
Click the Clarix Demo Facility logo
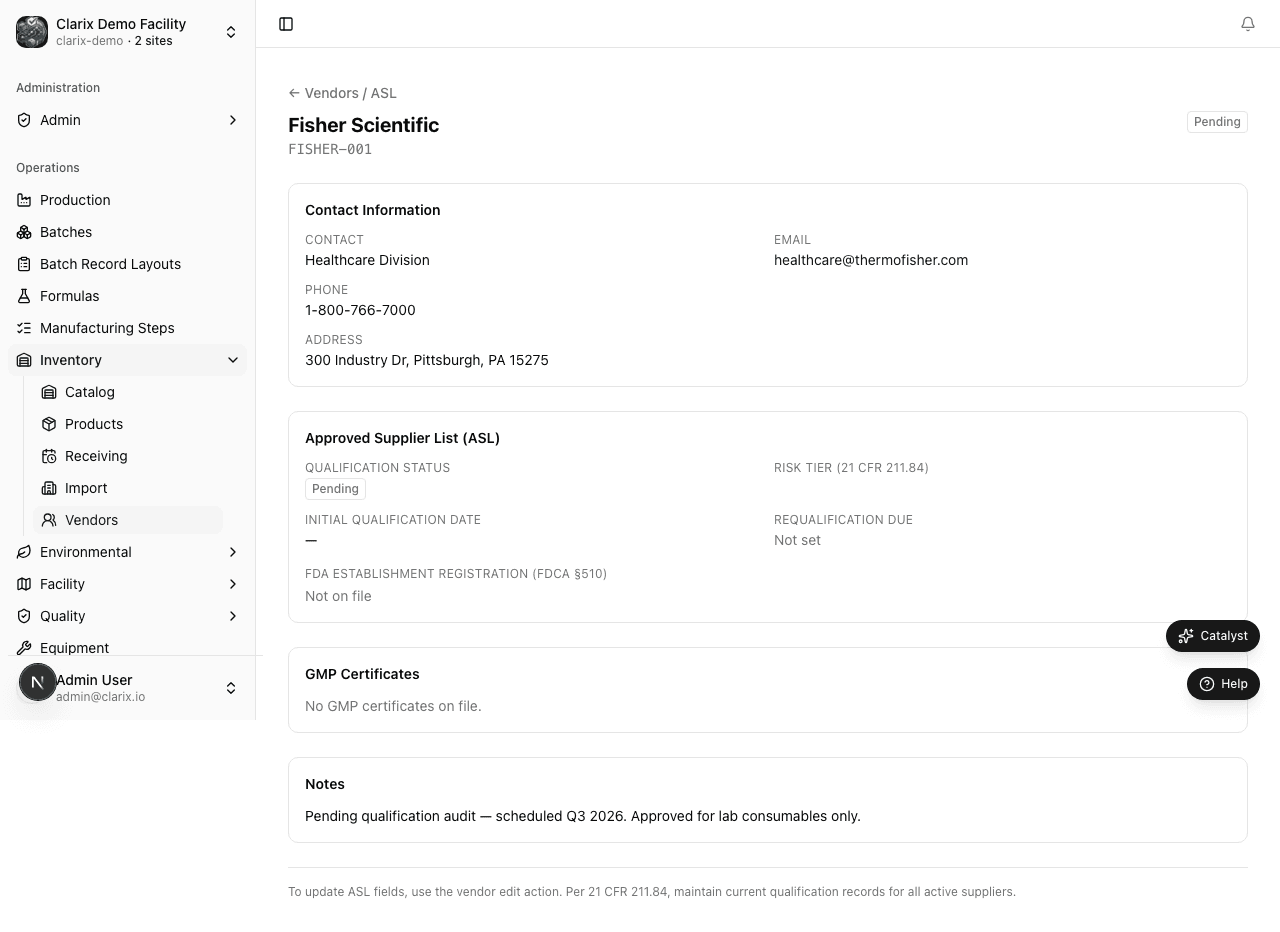[x=32, y=32]
